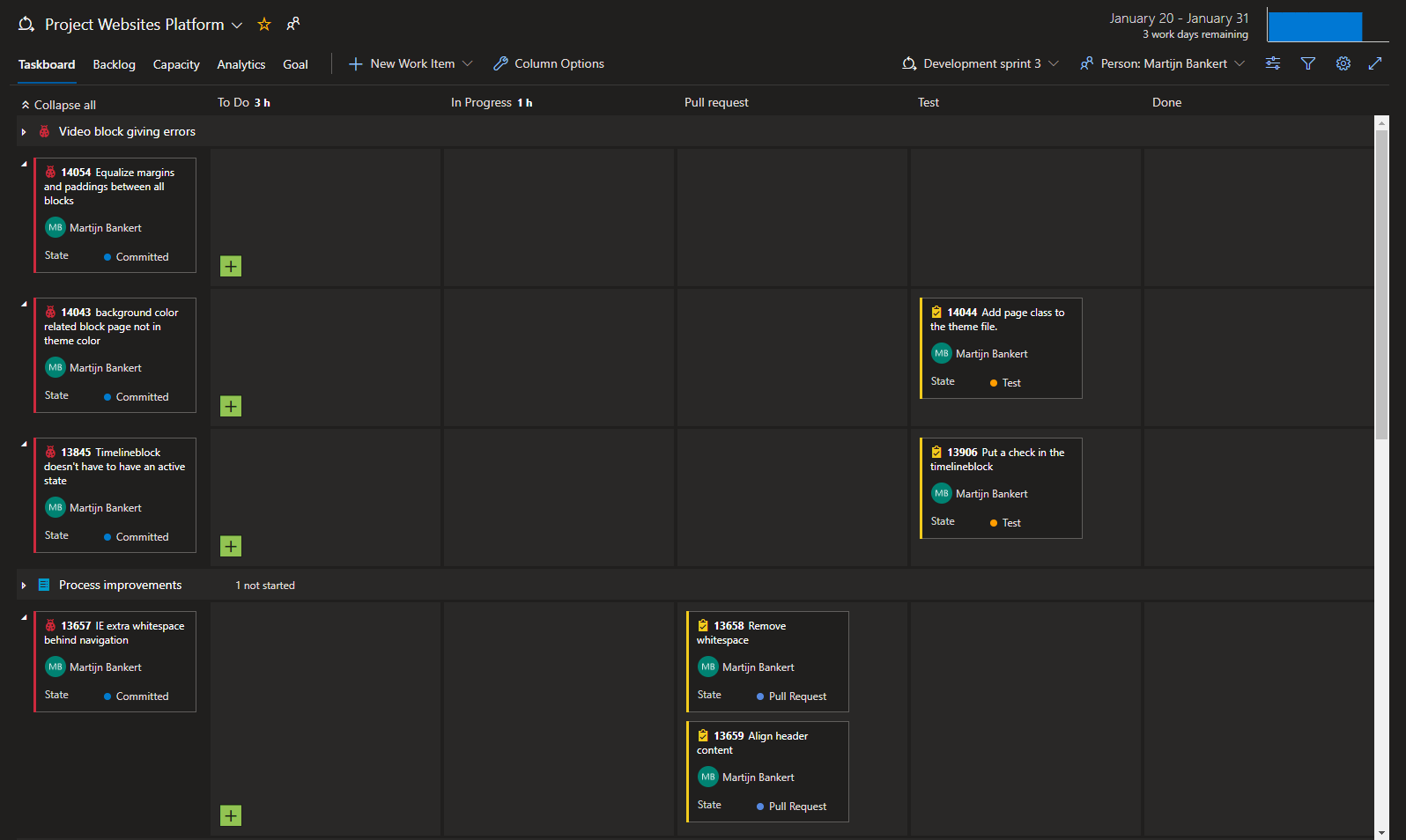Open Project Websites Platform team dropdown
The image size is (1406, 840).
click(x=237, y=26)
